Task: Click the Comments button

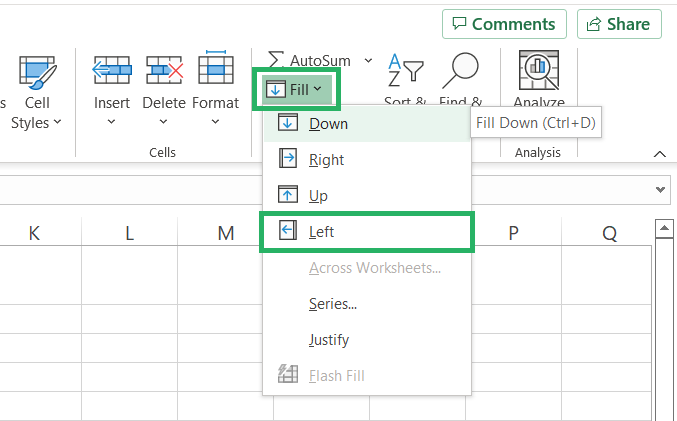Action: tap(504, 24)
